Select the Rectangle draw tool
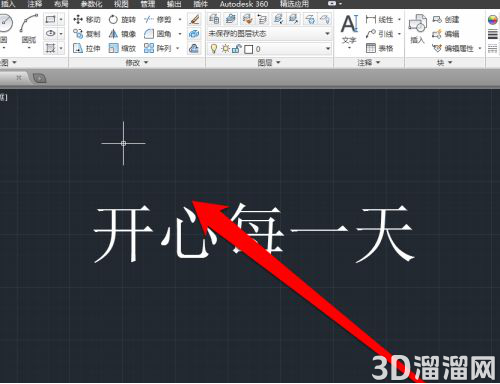 [x=50, y=19]
